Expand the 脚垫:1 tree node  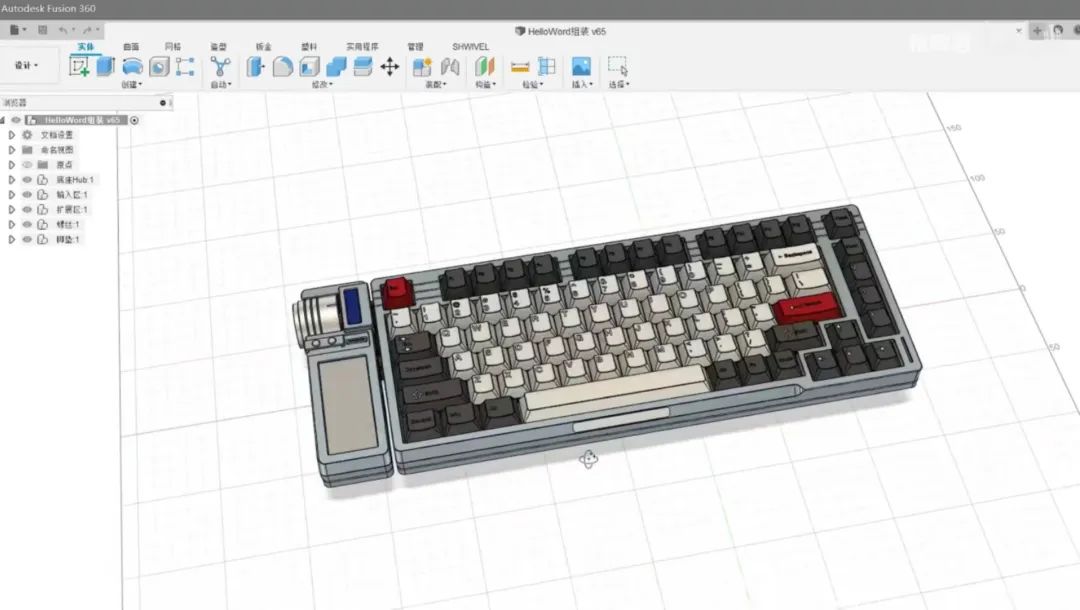tap(11, 240)
